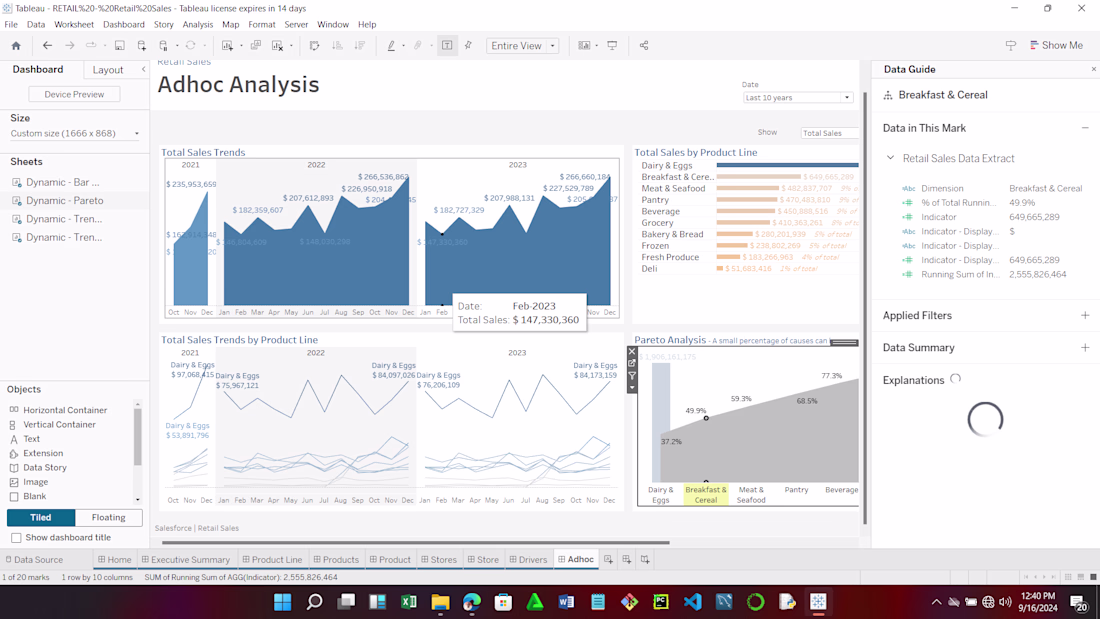Set object placement to Floating

pyautogui.click(x=109, y=517)
